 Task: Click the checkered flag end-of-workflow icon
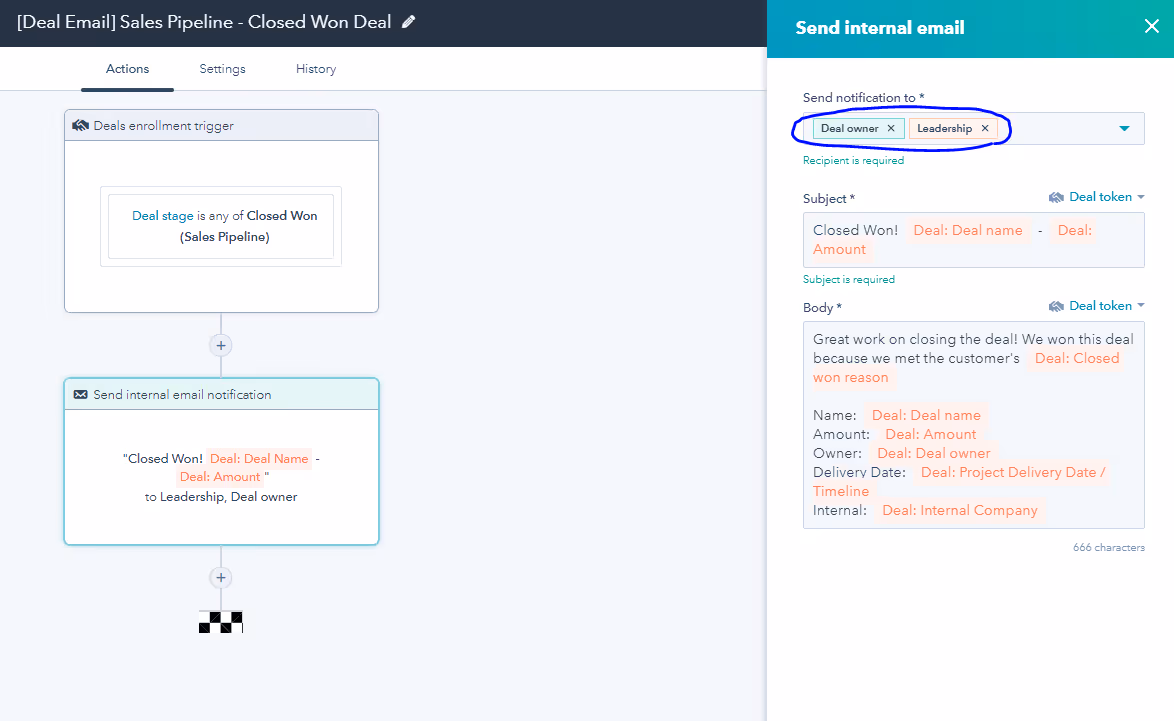(220, 621)
